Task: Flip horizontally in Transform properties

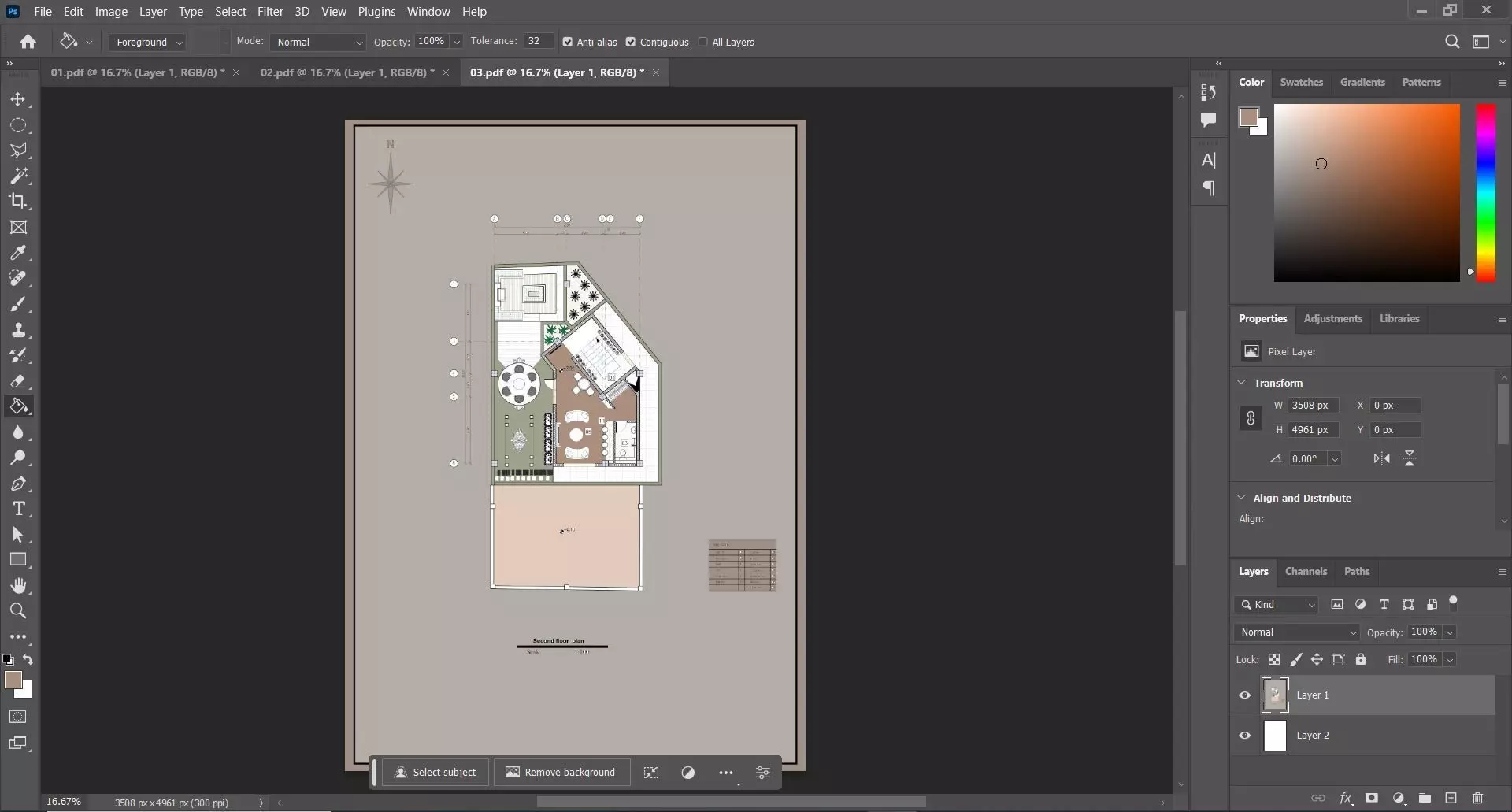Action: 1382,458
